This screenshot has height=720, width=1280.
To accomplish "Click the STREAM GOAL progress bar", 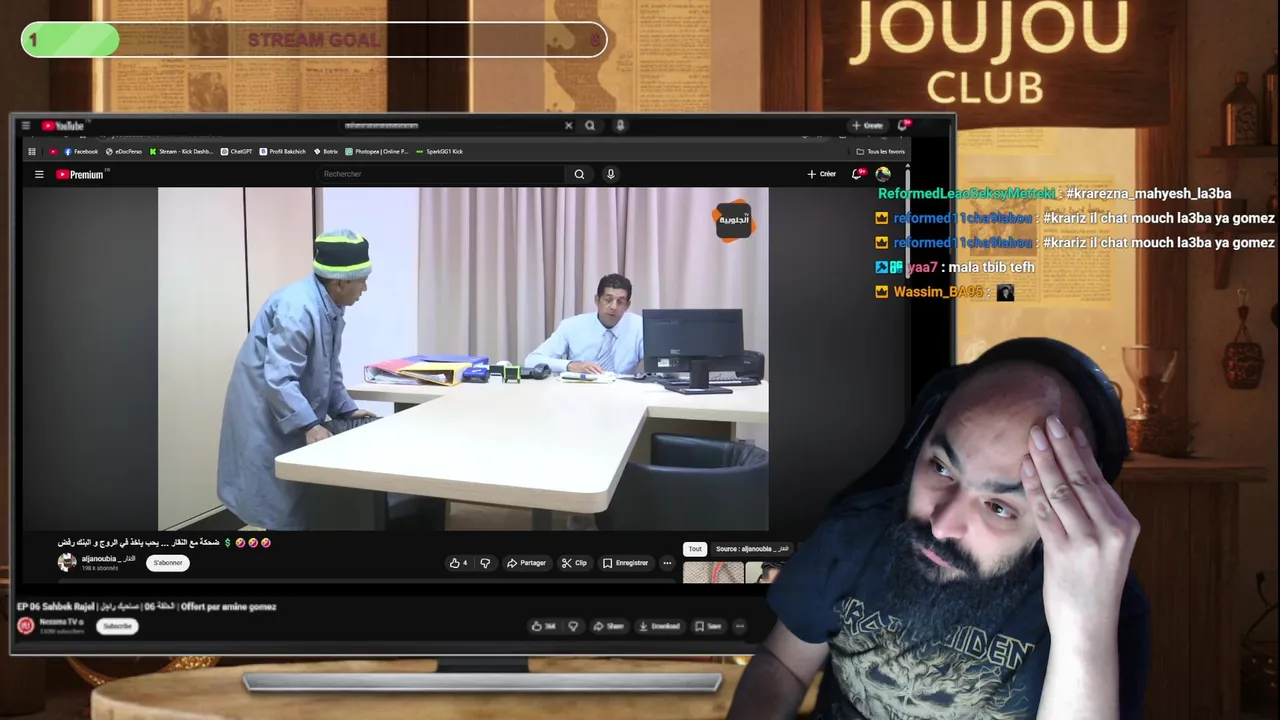I will (314, 40).
